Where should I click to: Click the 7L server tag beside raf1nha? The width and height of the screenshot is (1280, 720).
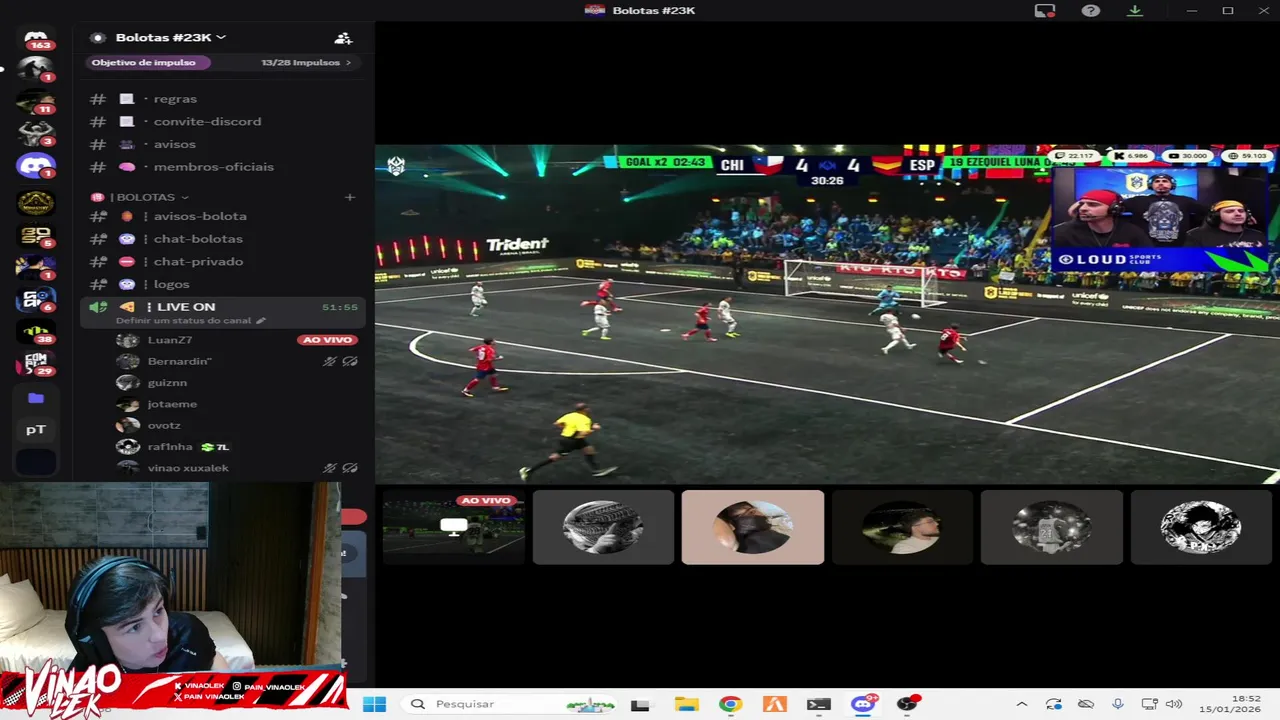(215, 447)
